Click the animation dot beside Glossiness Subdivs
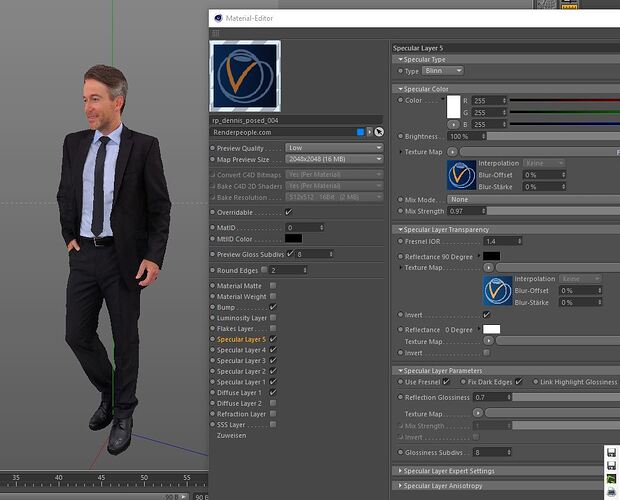 (400, 452)
